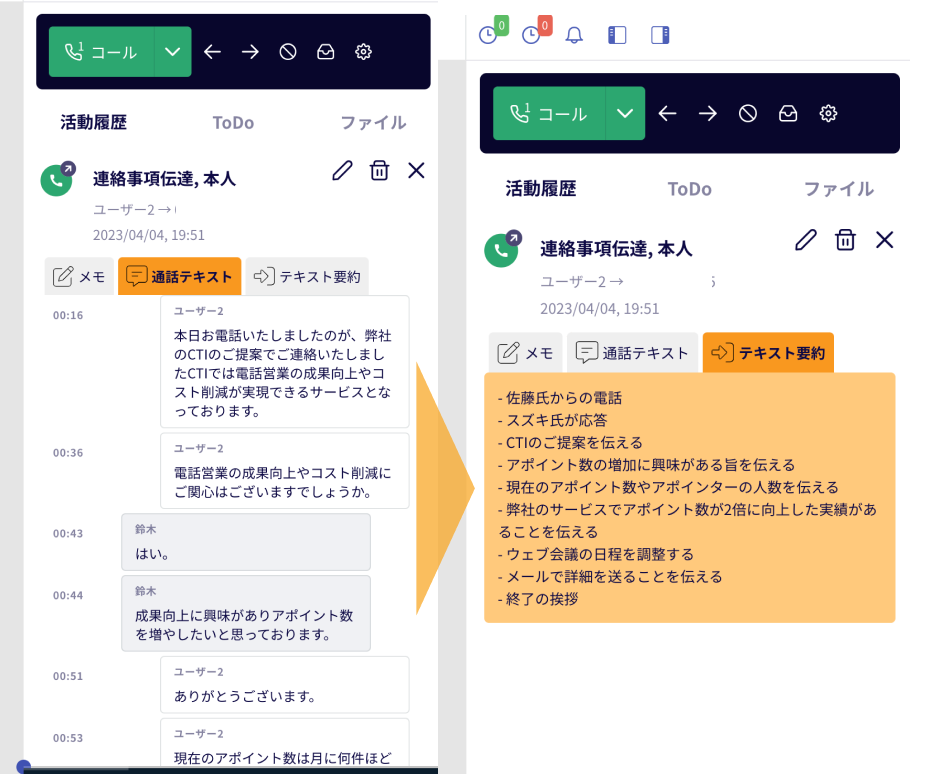Viewport: 926px width, 774px height.
Task: Select orange テキスト要約 tab in right panel
Action: point(768,353)
